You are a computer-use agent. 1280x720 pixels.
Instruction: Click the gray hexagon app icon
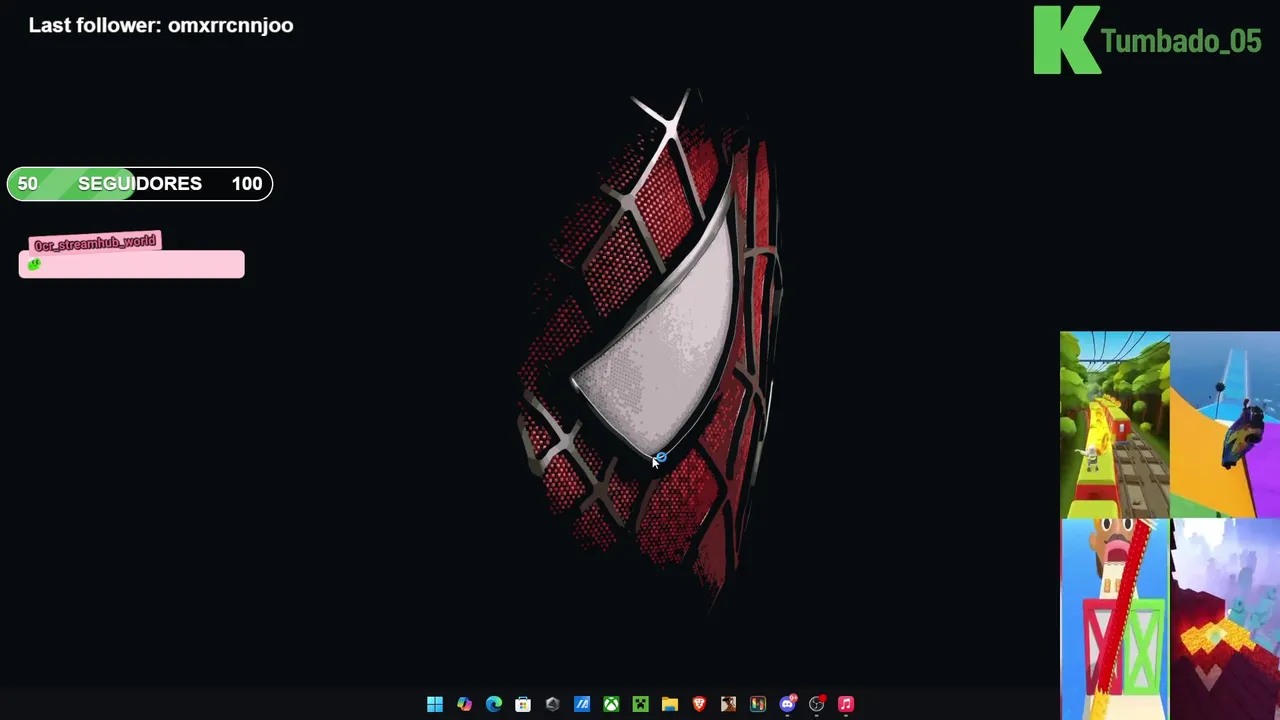552,704
